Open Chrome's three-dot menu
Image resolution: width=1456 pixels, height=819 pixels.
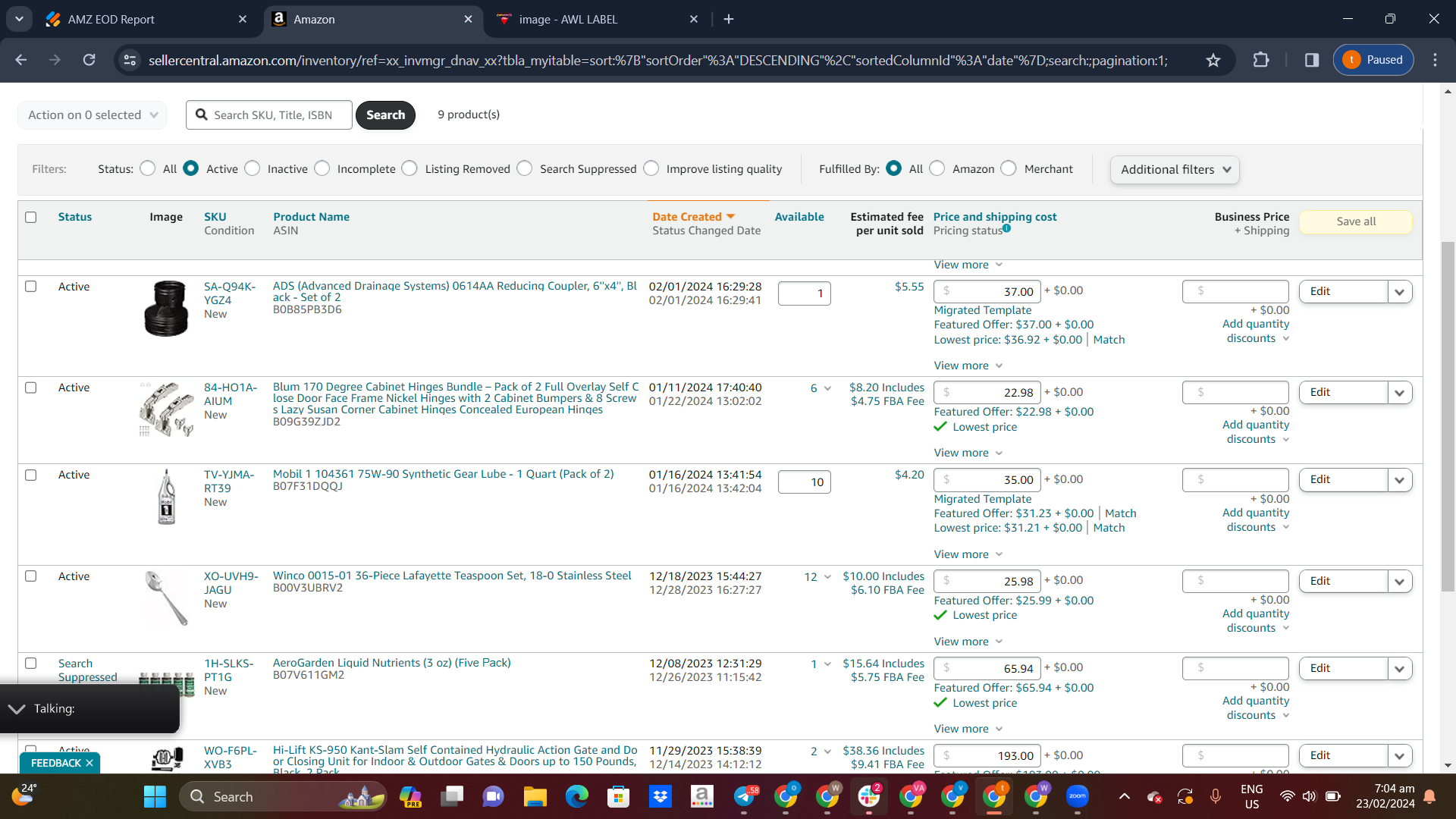pos(1435,60)
